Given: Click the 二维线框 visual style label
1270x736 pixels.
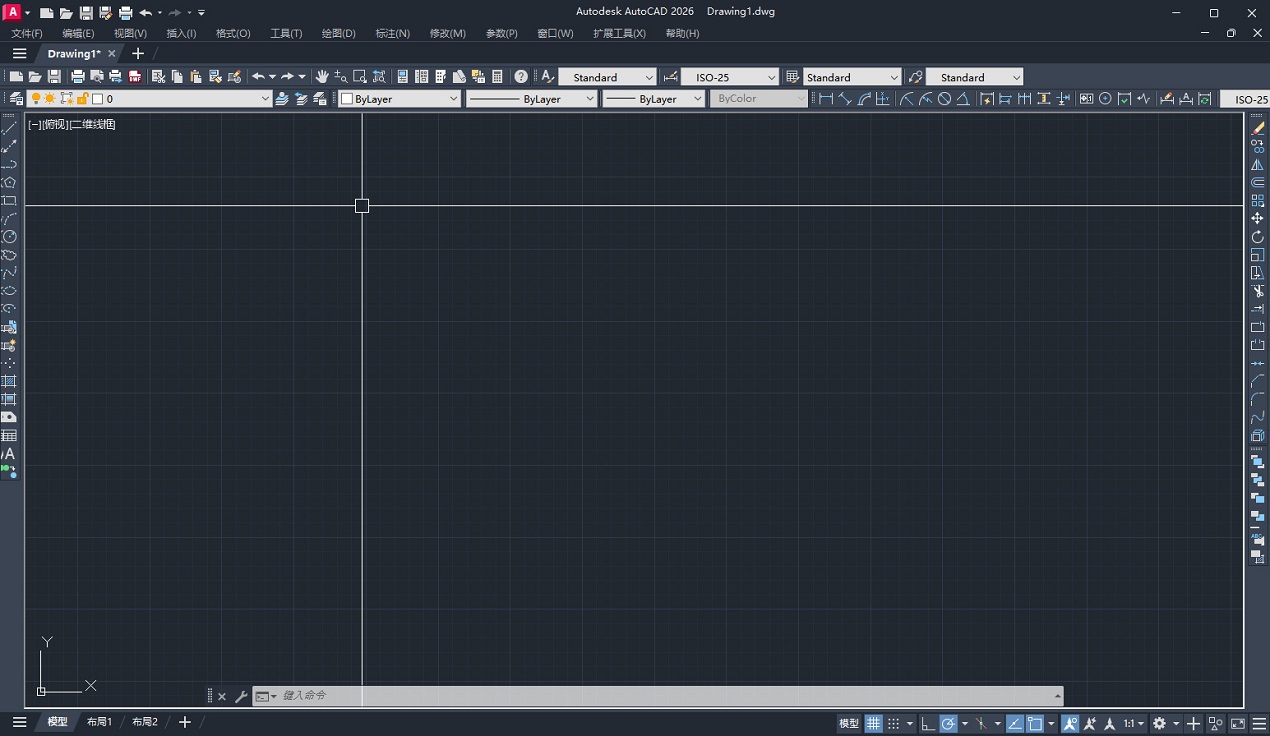Looking at the screenshot, I should pos(93,124).
